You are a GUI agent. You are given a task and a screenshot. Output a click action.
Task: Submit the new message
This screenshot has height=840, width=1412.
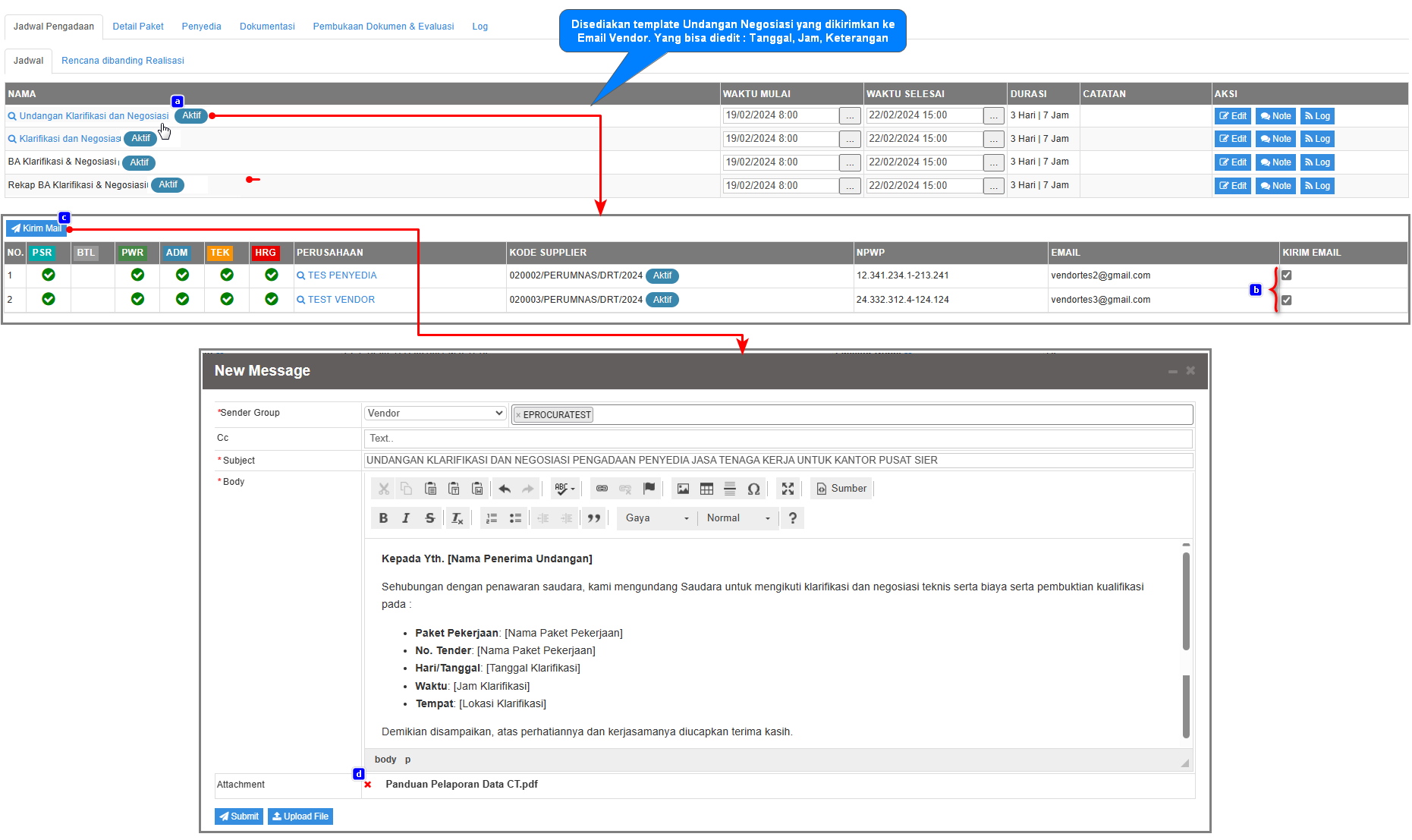point(239,816)
